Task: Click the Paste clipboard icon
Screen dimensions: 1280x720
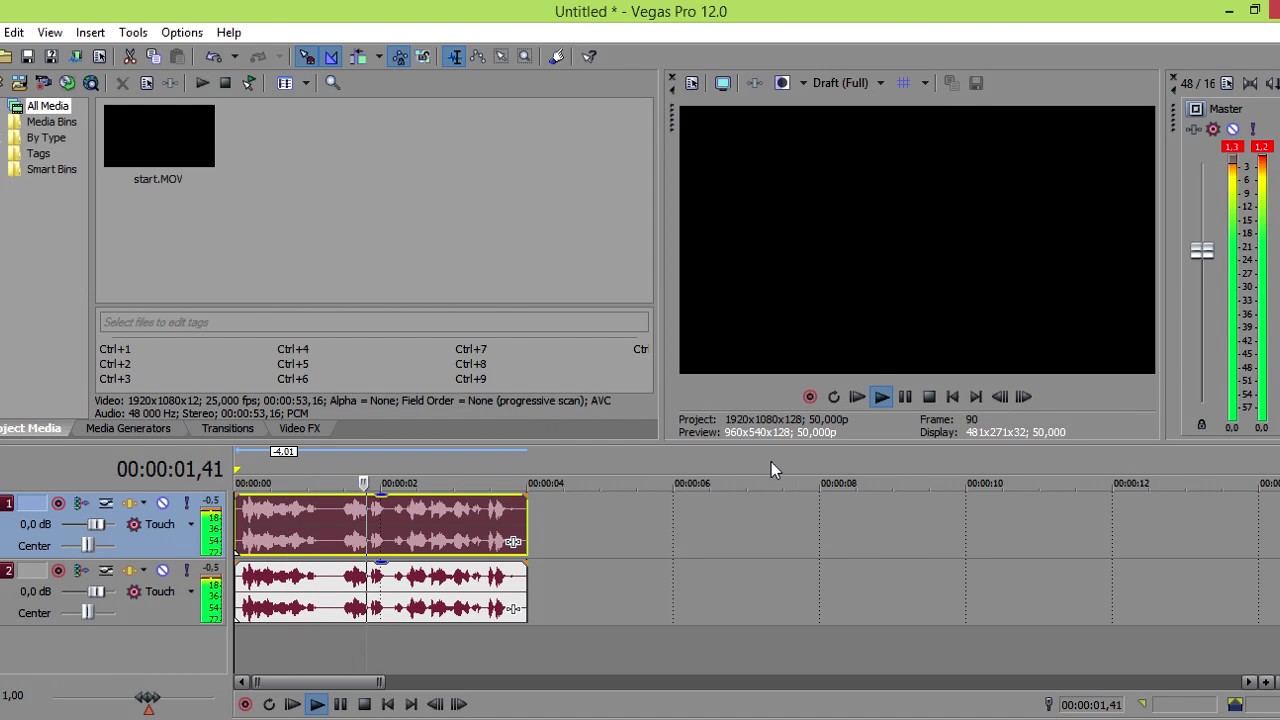Action: [x=177, y=57]
